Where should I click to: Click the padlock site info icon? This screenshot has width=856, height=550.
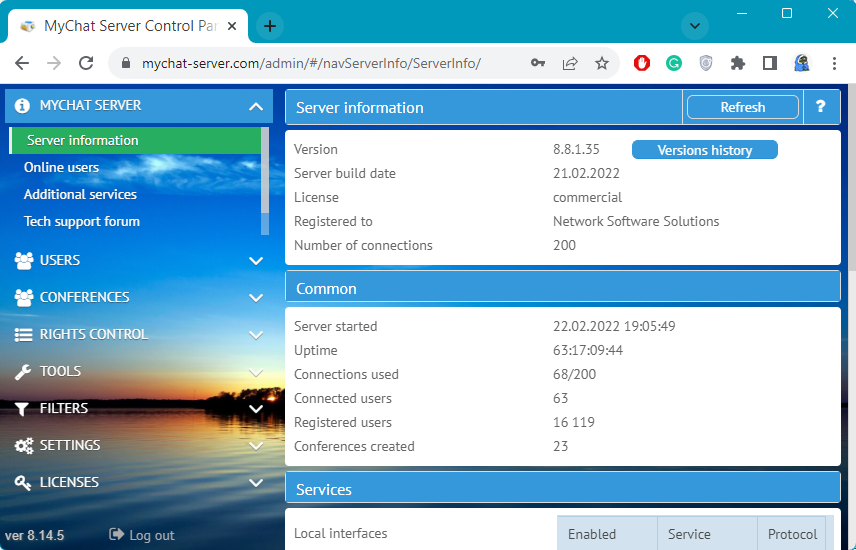[x=126, y=63]
